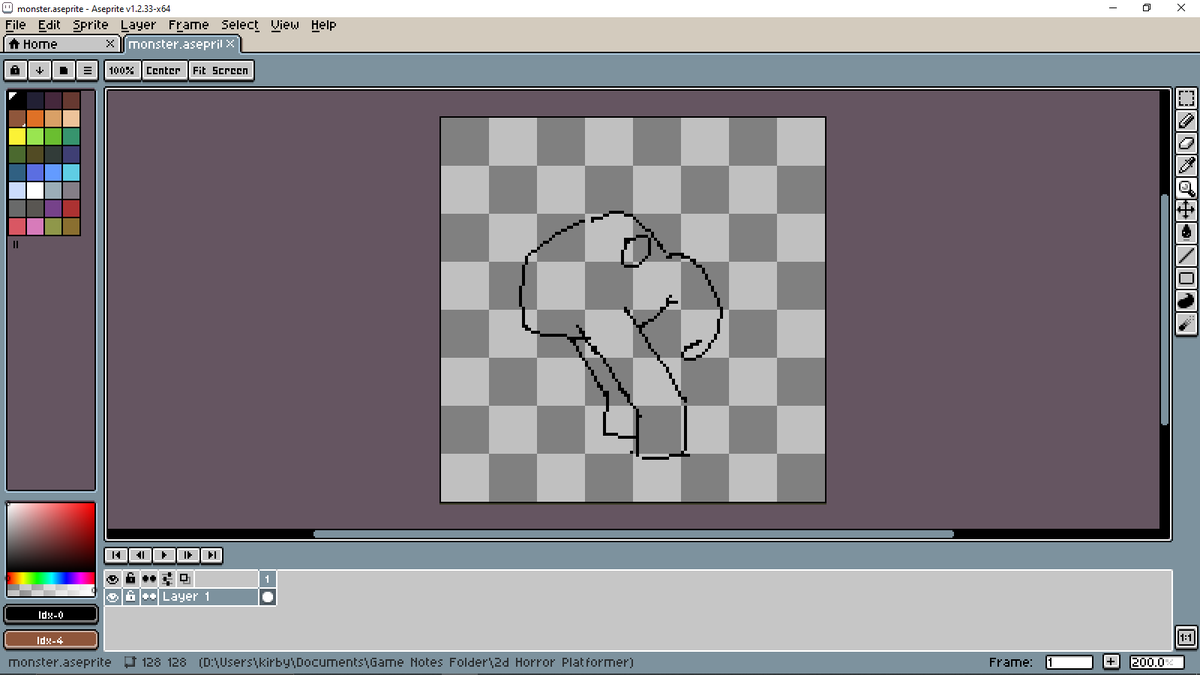The height and width of the screenshot is (675, 1200).
Task: Click the palette edit lock icon
Action: click(16, 71)
